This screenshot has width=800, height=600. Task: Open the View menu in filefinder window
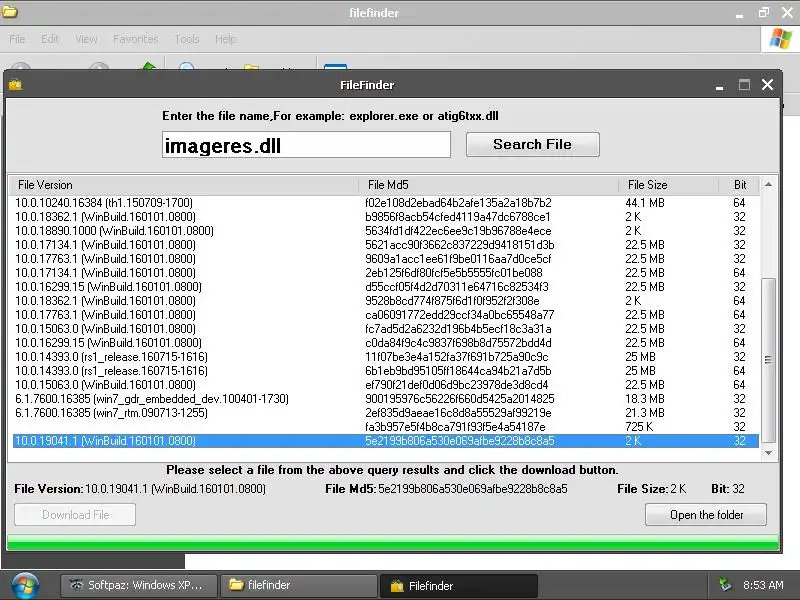(x=86, y=39)
